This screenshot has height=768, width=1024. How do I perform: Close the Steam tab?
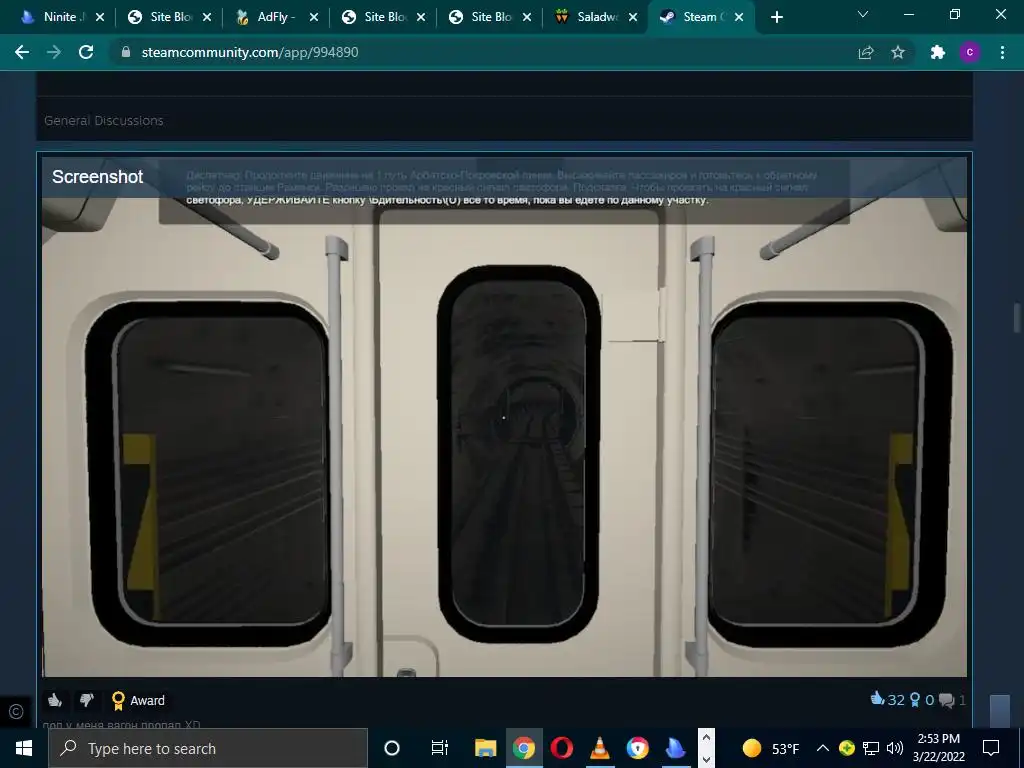(739, 18)
